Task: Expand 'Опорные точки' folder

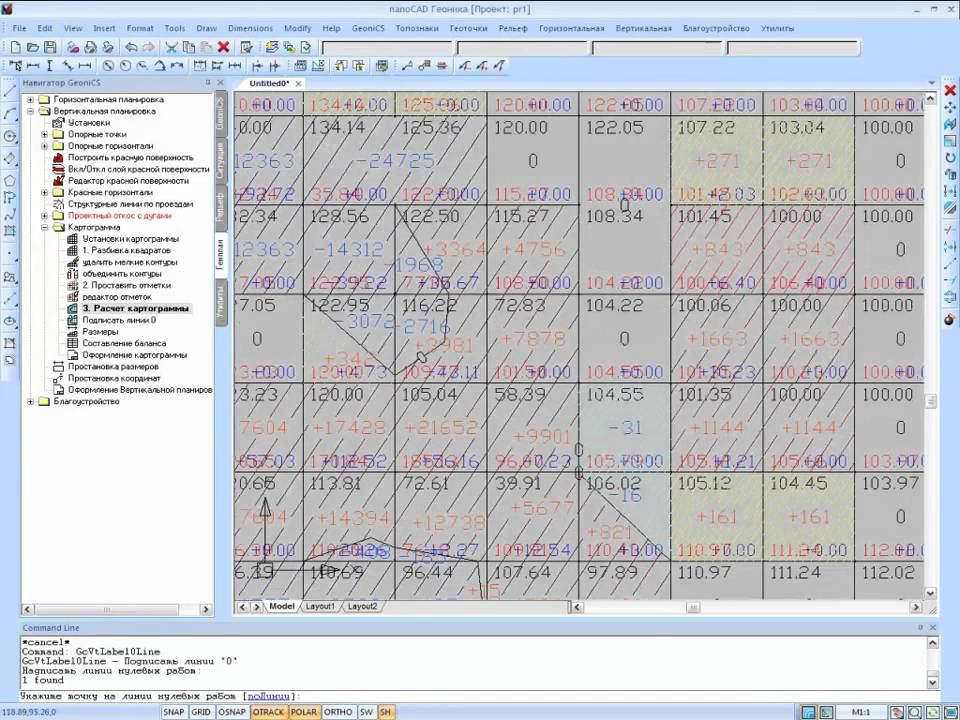Action: point(45,134)
